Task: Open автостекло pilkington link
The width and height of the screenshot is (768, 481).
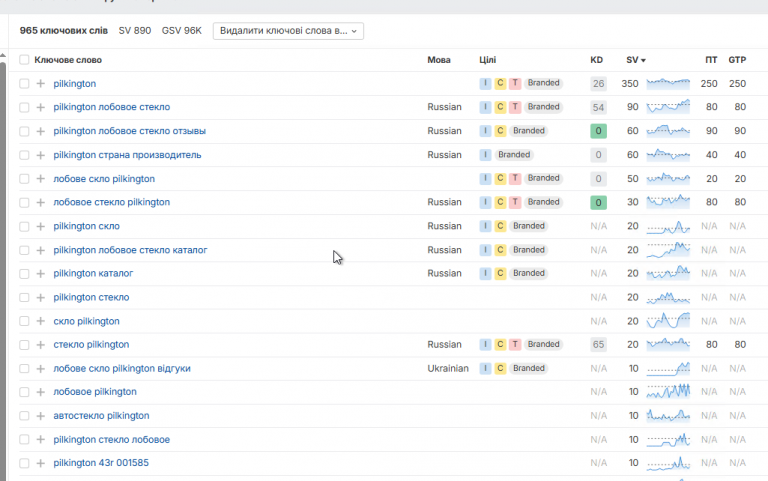Action: [101, 415]
